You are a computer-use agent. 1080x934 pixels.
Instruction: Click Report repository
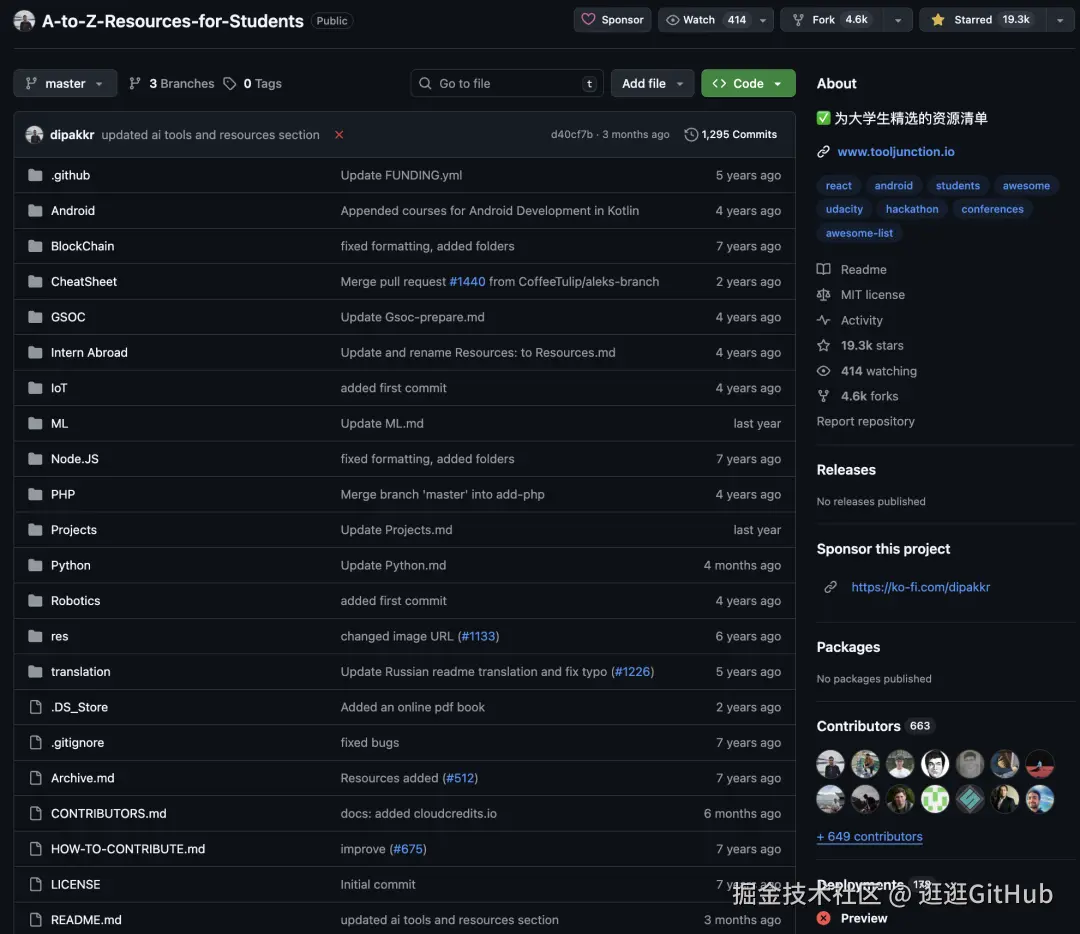865,421
